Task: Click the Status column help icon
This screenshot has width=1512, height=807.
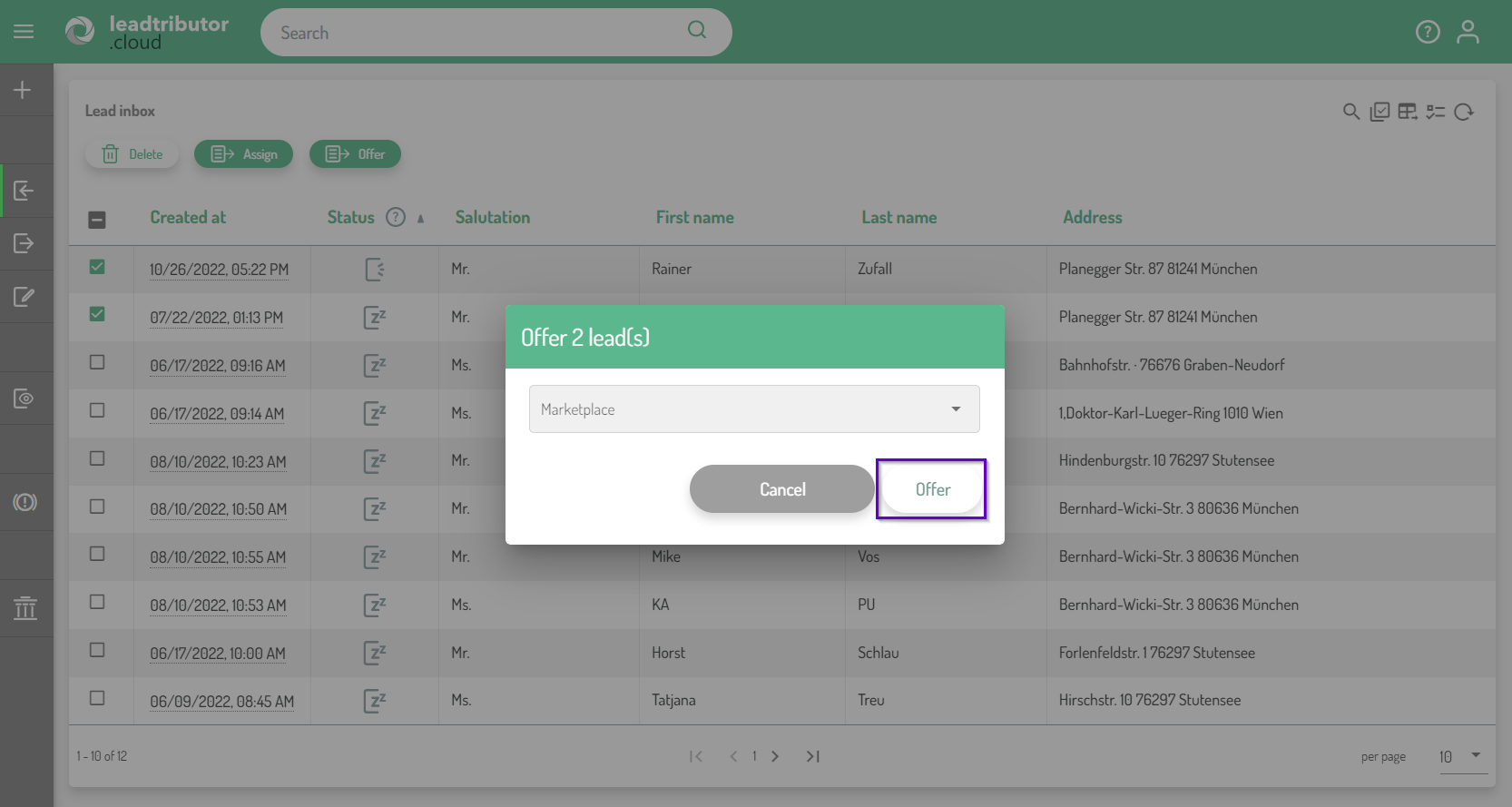Action: 396,217
